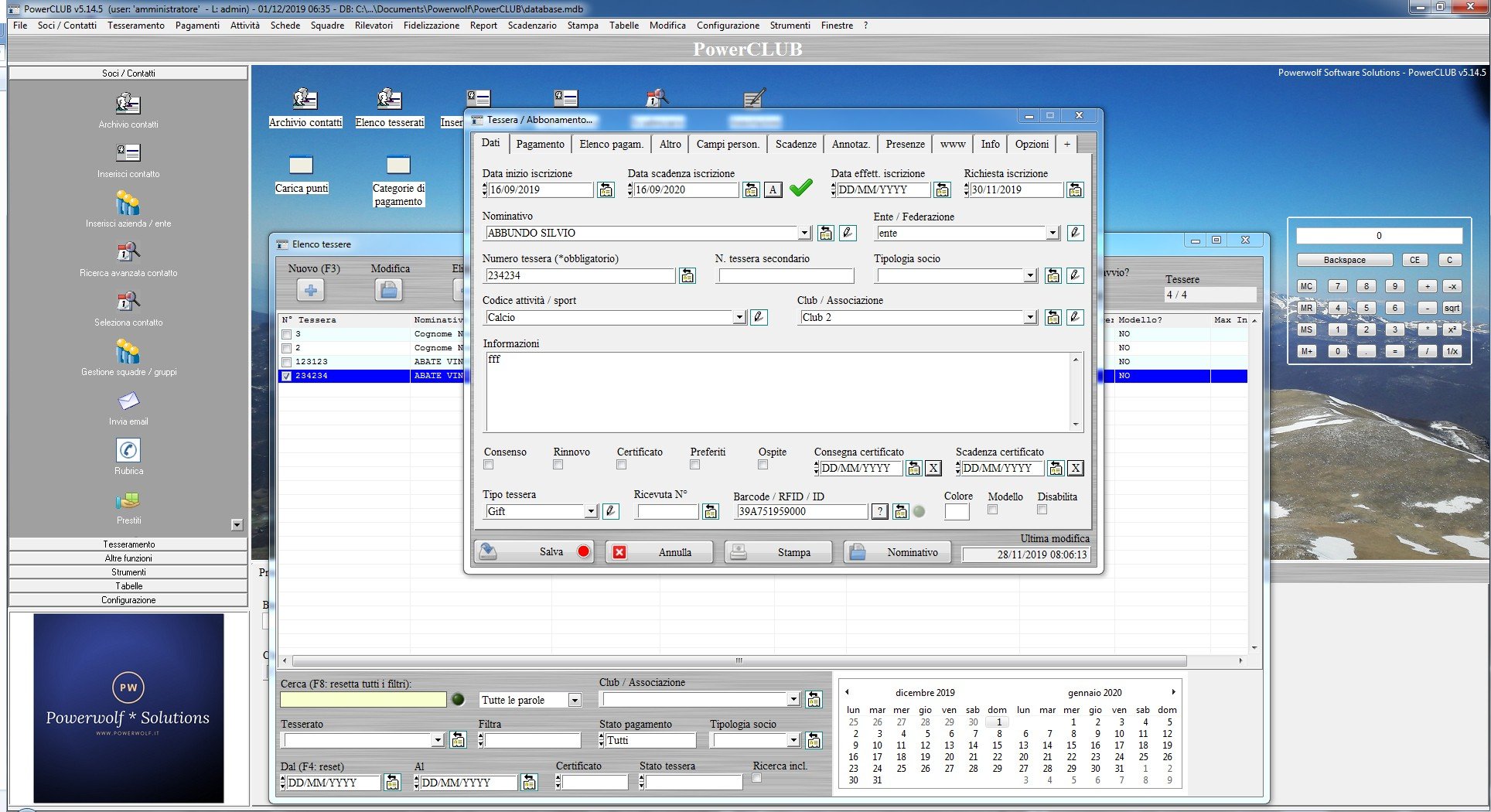Click the Annulla button
1491x812 pixels.
pos(659,552)
